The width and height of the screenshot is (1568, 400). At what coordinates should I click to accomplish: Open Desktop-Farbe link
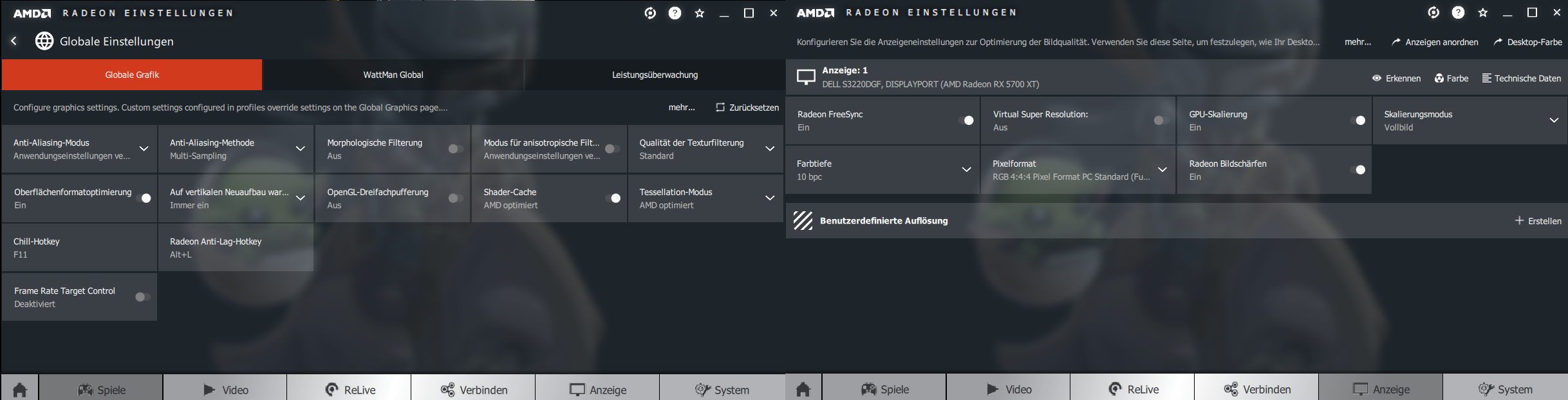click(x=1527, y=42)
